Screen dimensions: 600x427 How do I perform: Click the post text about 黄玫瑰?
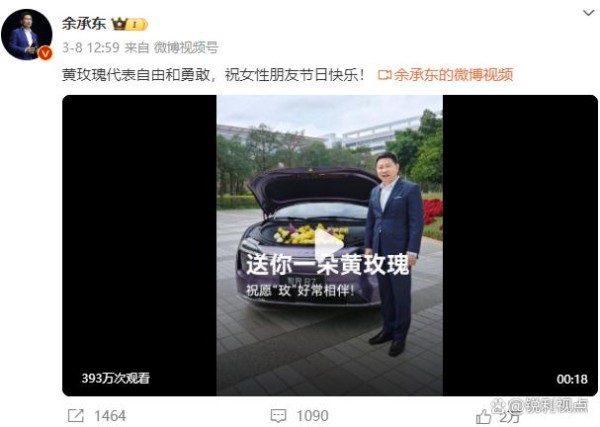coord(213,75)
